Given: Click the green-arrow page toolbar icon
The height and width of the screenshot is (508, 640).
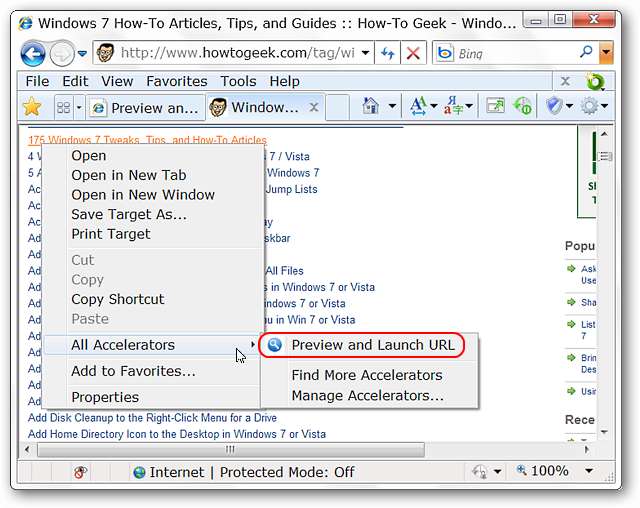Looking at the screenshot, I should [x=496, y=106].
